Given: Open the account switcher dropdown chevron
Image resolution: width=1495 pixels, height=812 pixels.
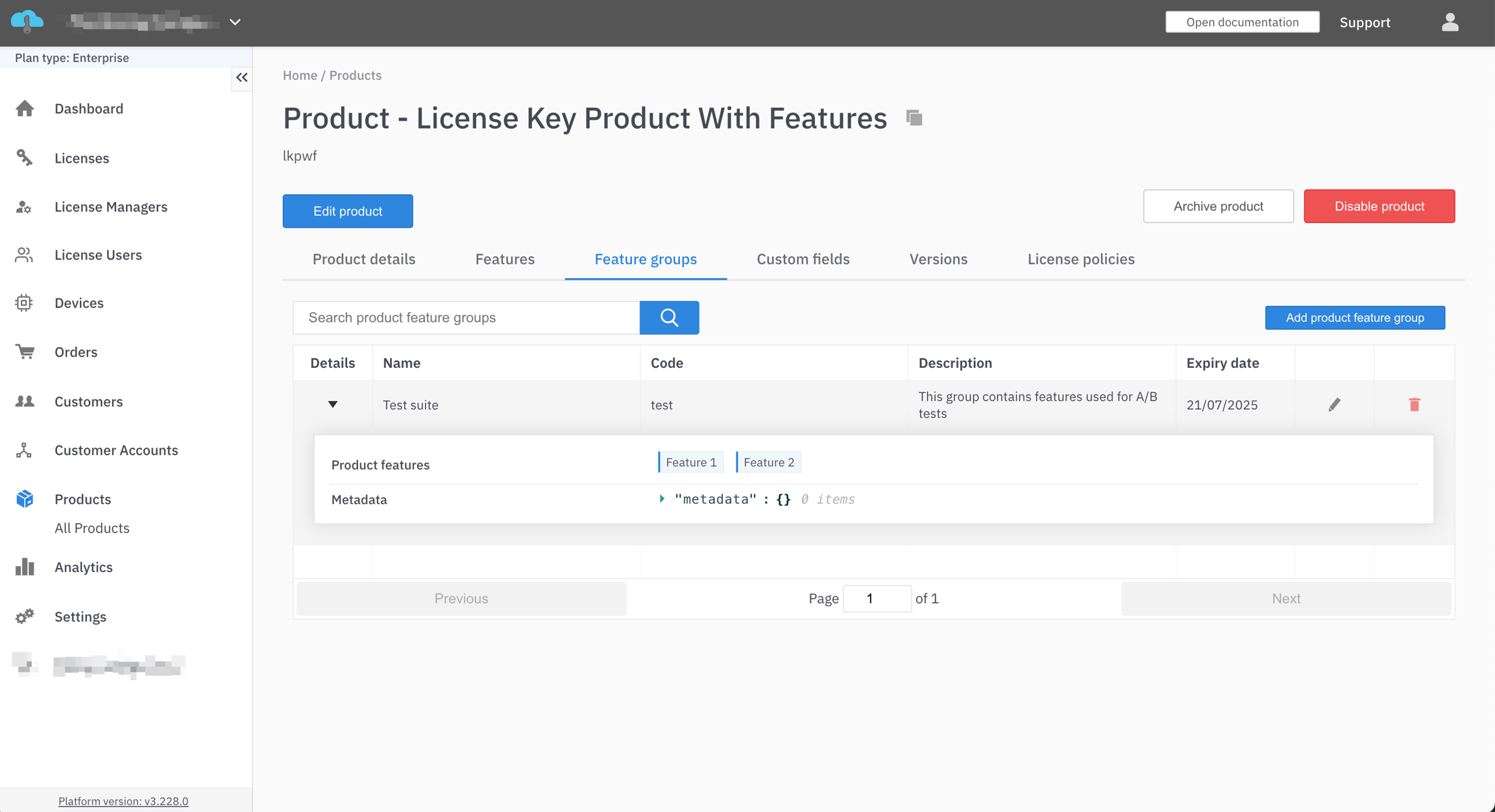Looking at the screenshot, I should (x=236, y=23).
